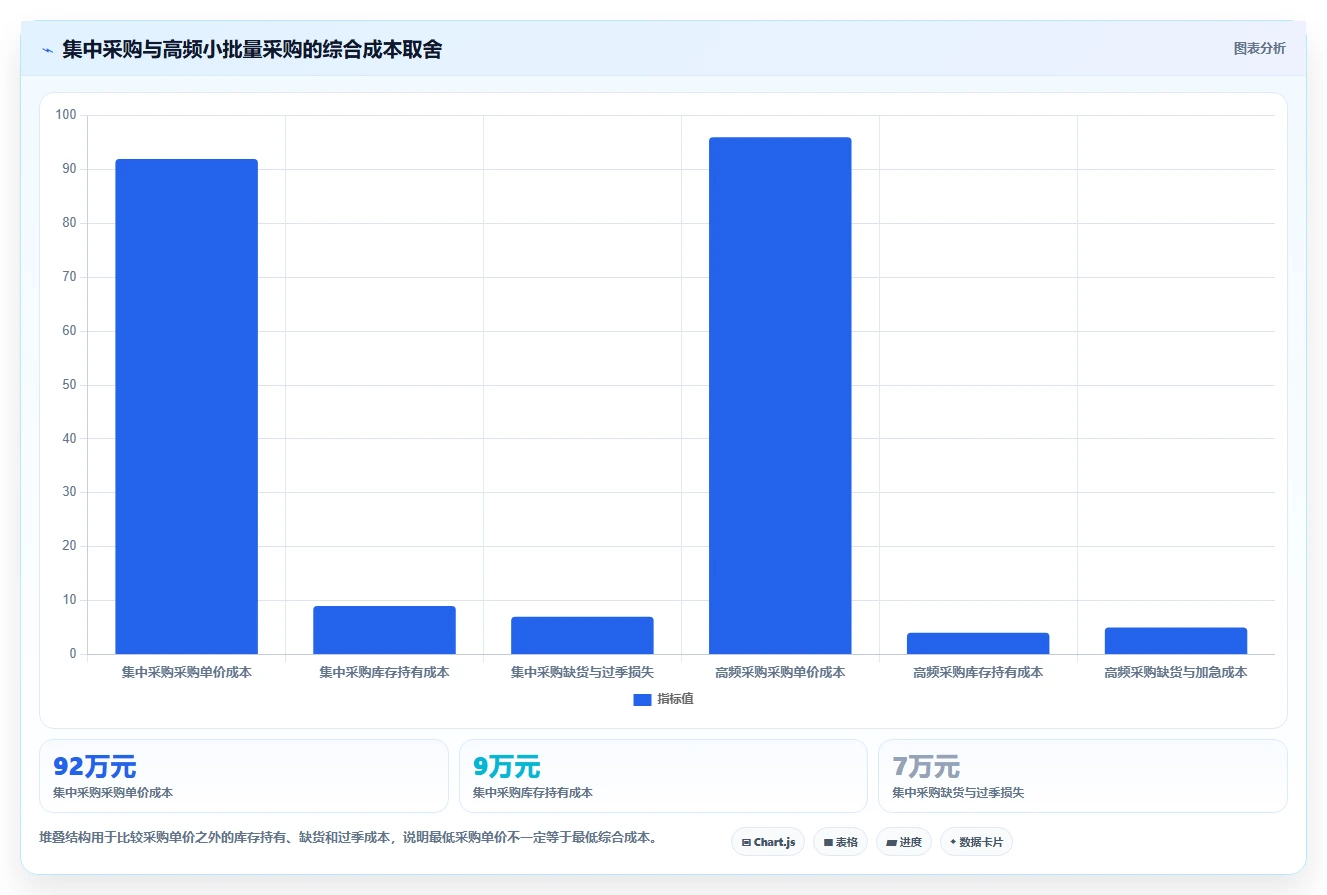Click the 集中采购库存持有成本 card caption
The width and height of the screenshot is (1327, 895).
point(533,793)
